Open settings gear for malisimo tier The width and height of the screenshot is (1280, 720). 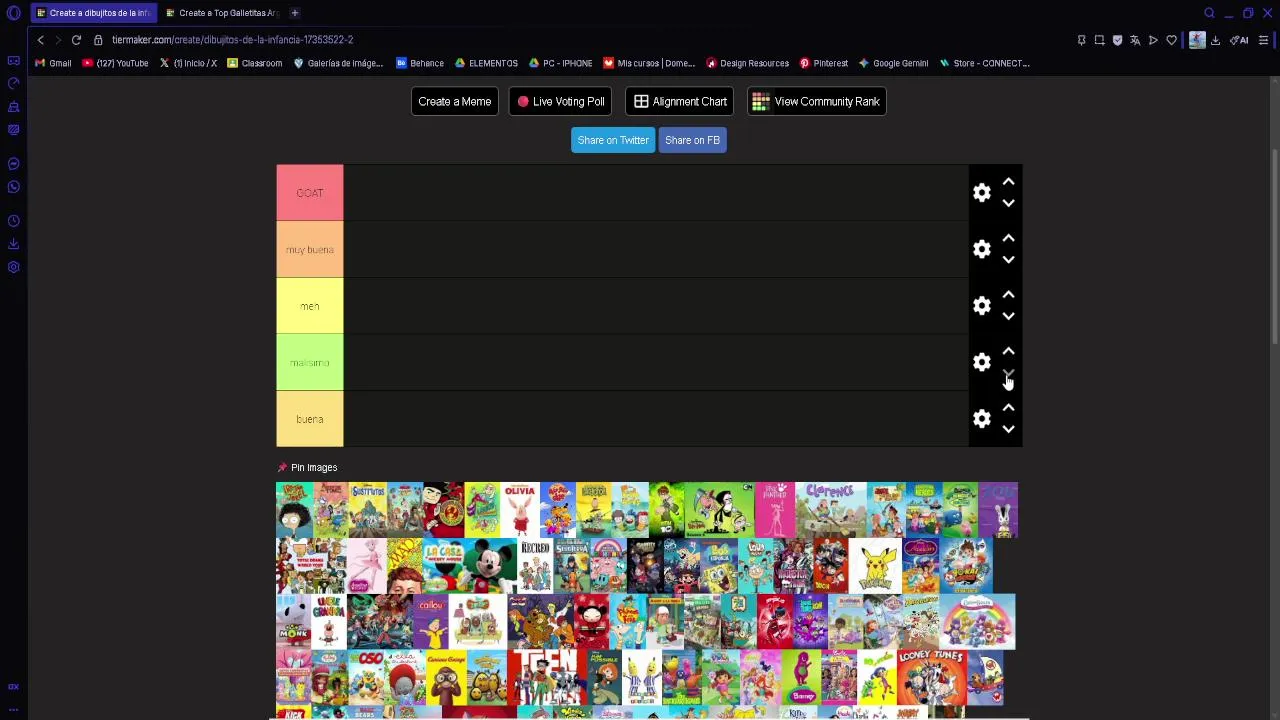[982, 362]
